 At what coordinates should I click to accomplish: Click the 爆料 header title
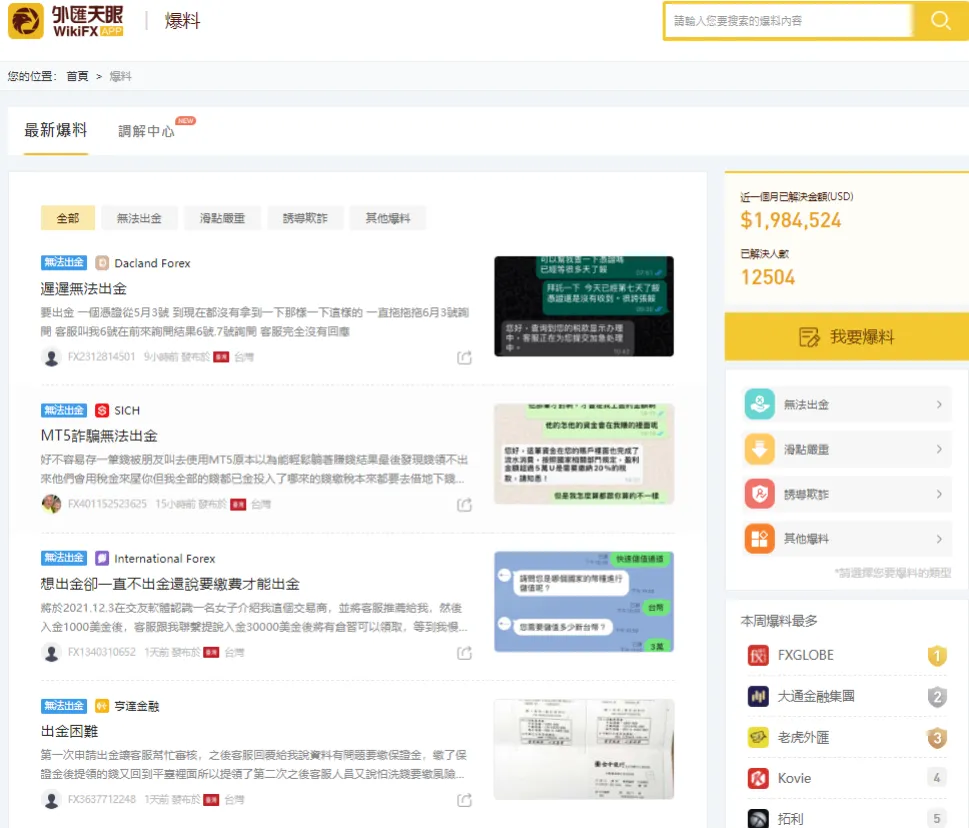pos(182,21)
